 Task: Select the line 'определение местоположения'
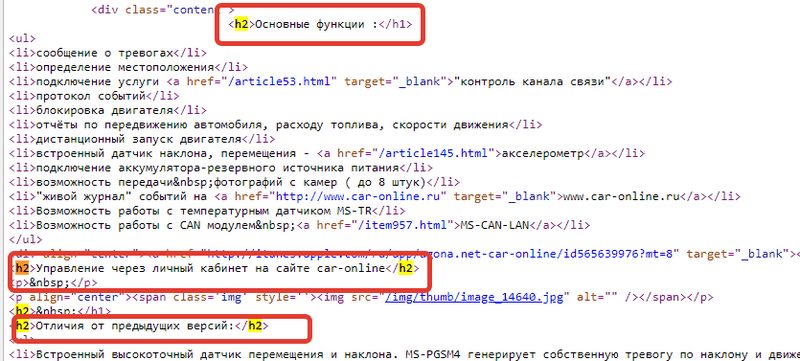(x=128, y=67)
